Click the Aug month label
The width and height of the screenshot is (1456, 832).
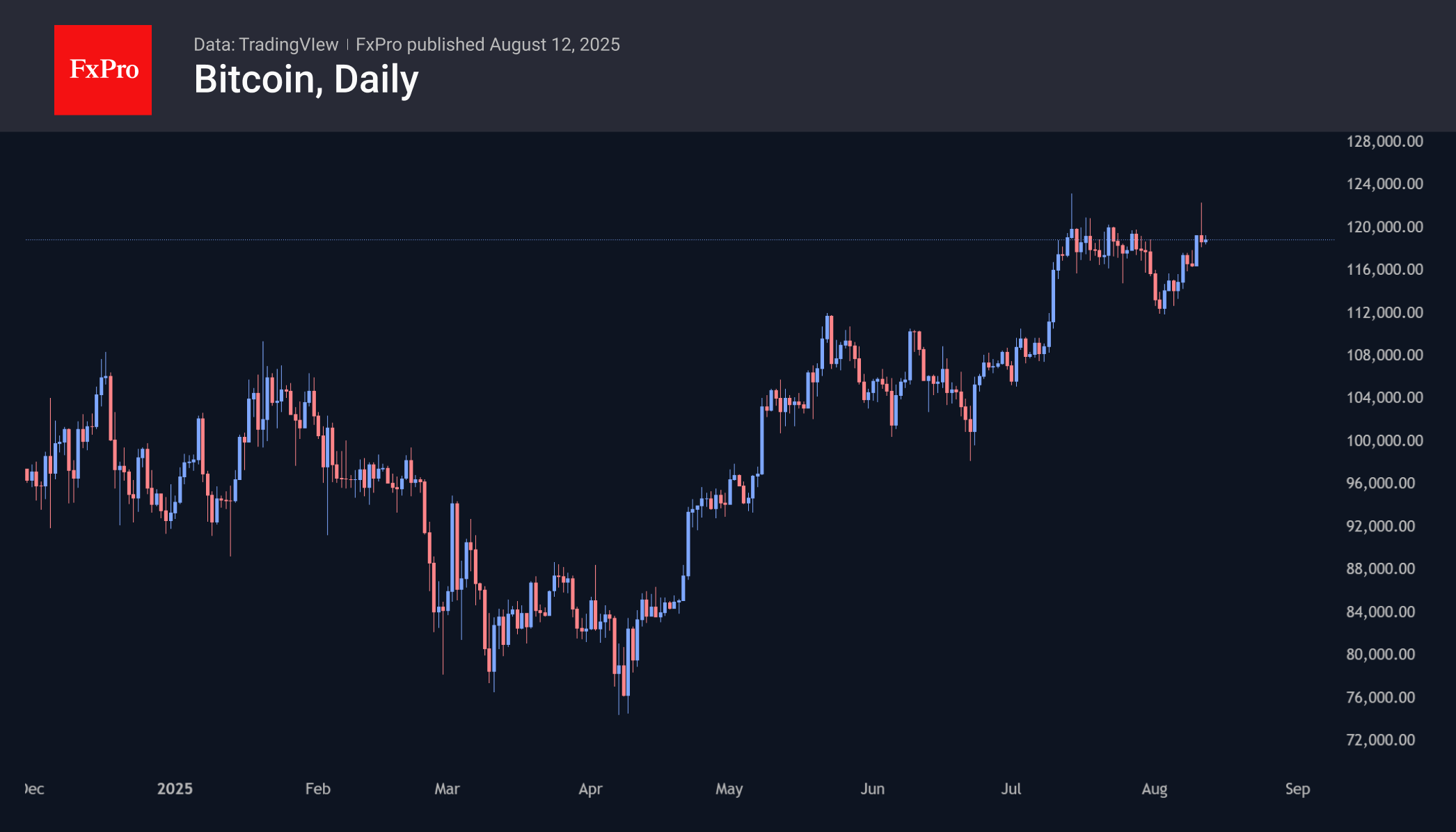[x=1155, y=788]
